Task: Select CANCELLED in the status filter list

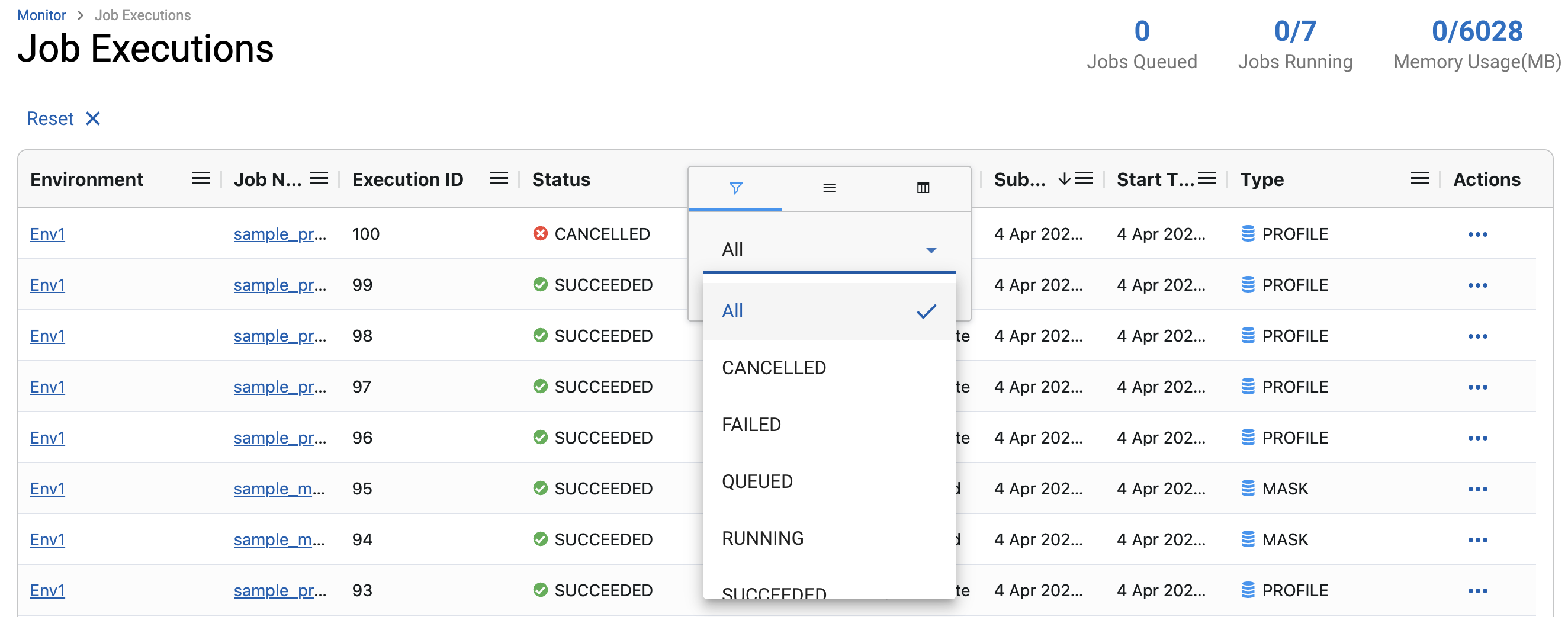Action: click(829, 368)
